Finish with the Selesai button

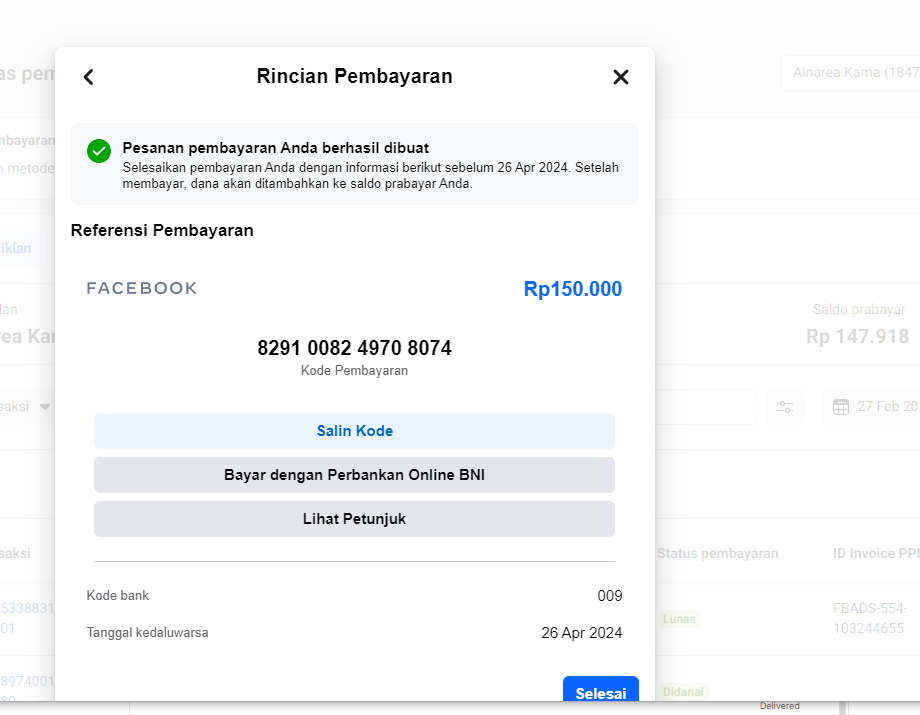point(601,690)
